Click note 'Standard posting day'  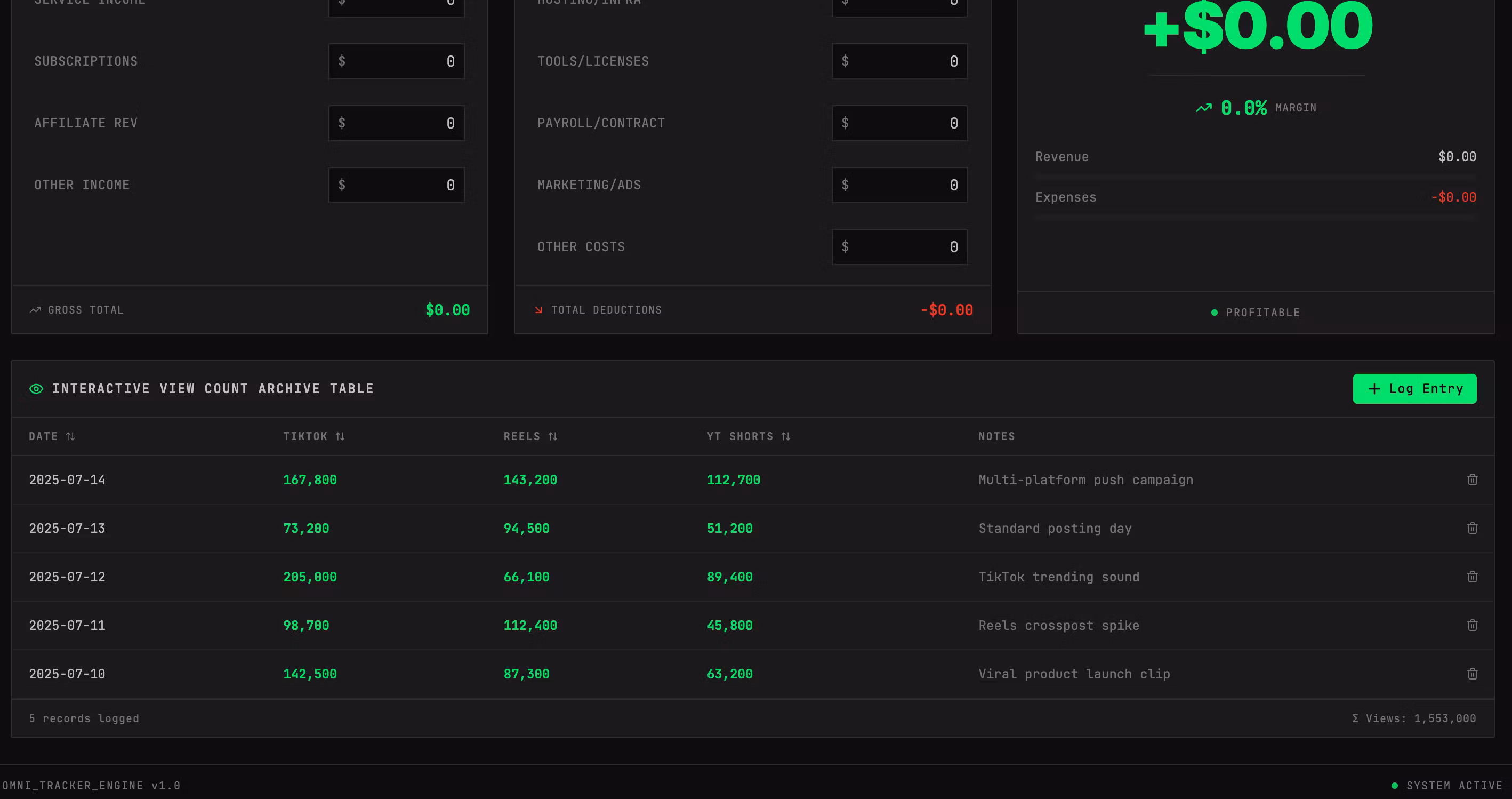[x=1055, y=529]
